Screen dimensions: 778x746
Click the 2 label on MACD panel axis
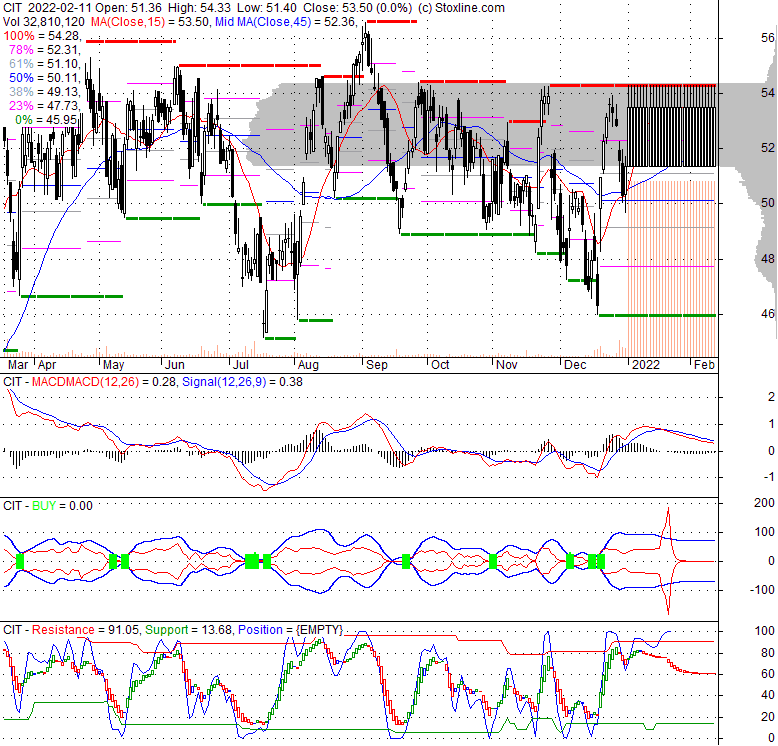pos(771,397)
